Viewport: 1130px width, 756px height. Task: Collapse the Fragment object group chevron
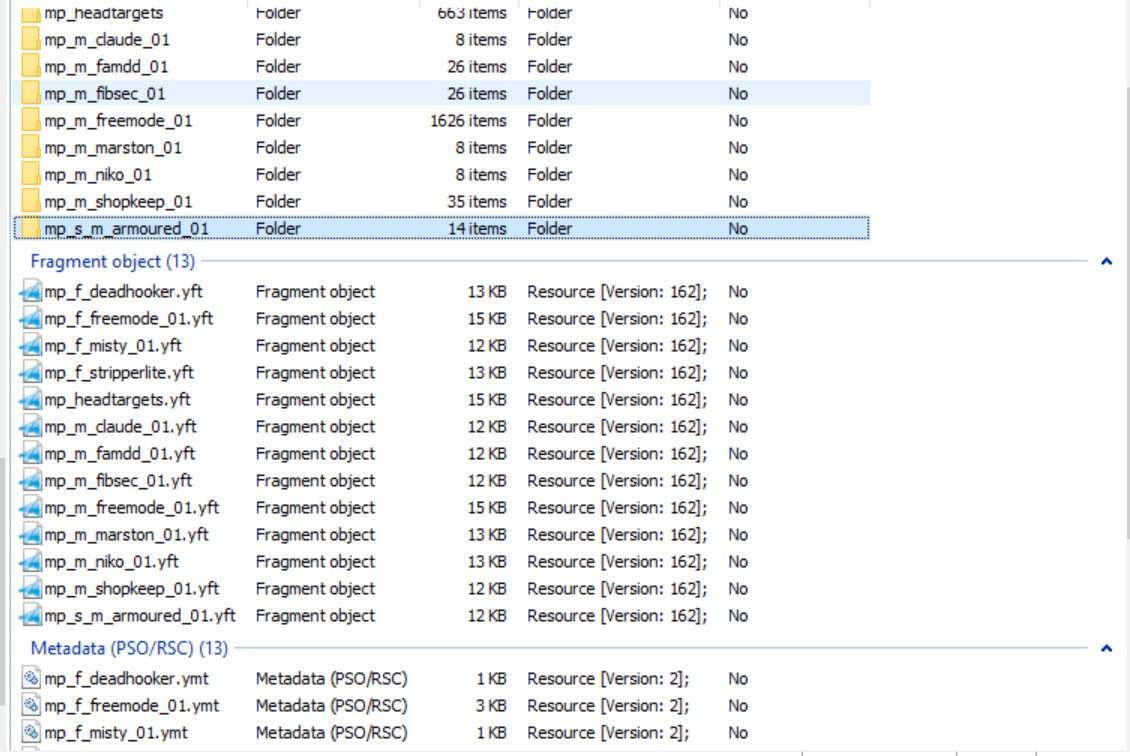(1106, 262)
